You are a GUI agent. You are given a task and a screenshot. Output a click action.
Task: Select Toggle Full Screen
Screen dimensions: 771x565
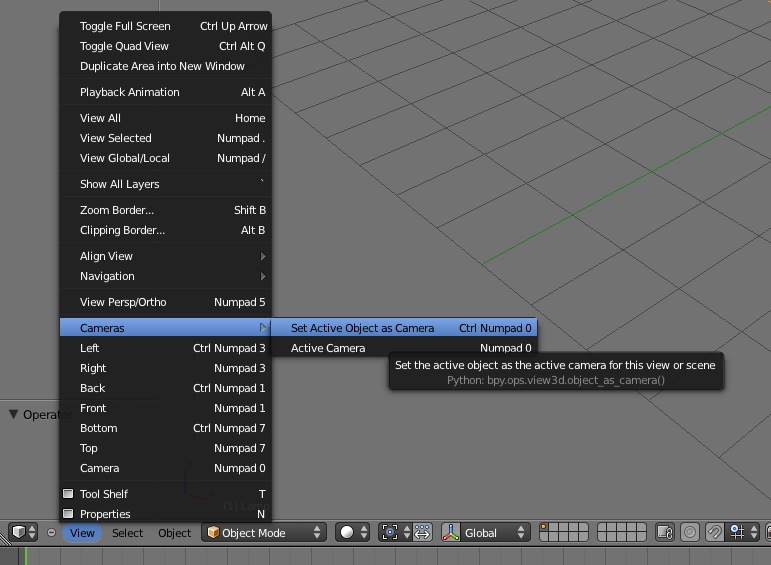click(x=166, y=26)
